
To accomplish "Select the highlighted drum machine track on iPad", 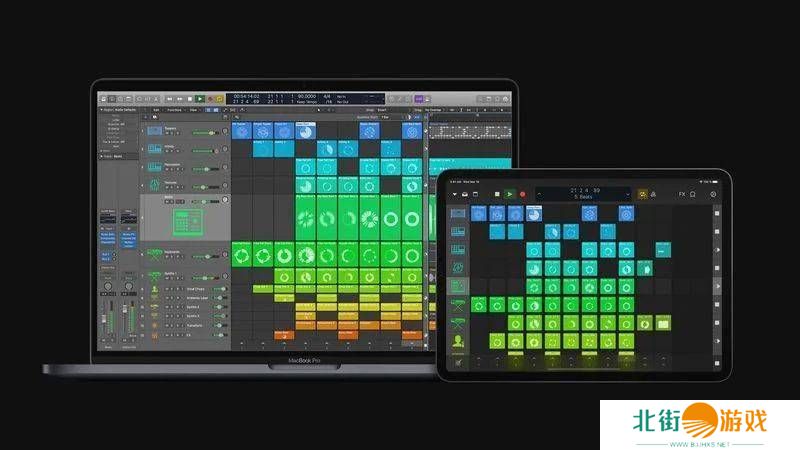I will pos(459,287).
